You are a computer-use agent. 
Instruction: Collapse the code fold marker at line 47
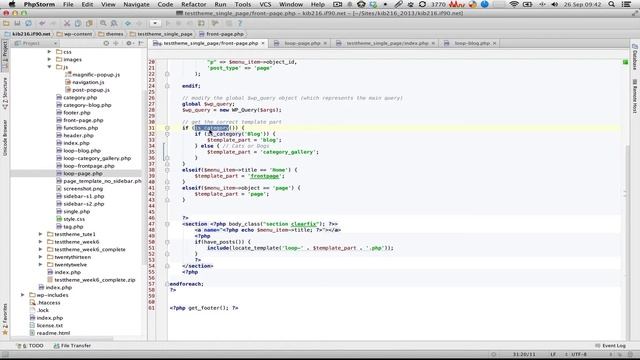(167, 224)
